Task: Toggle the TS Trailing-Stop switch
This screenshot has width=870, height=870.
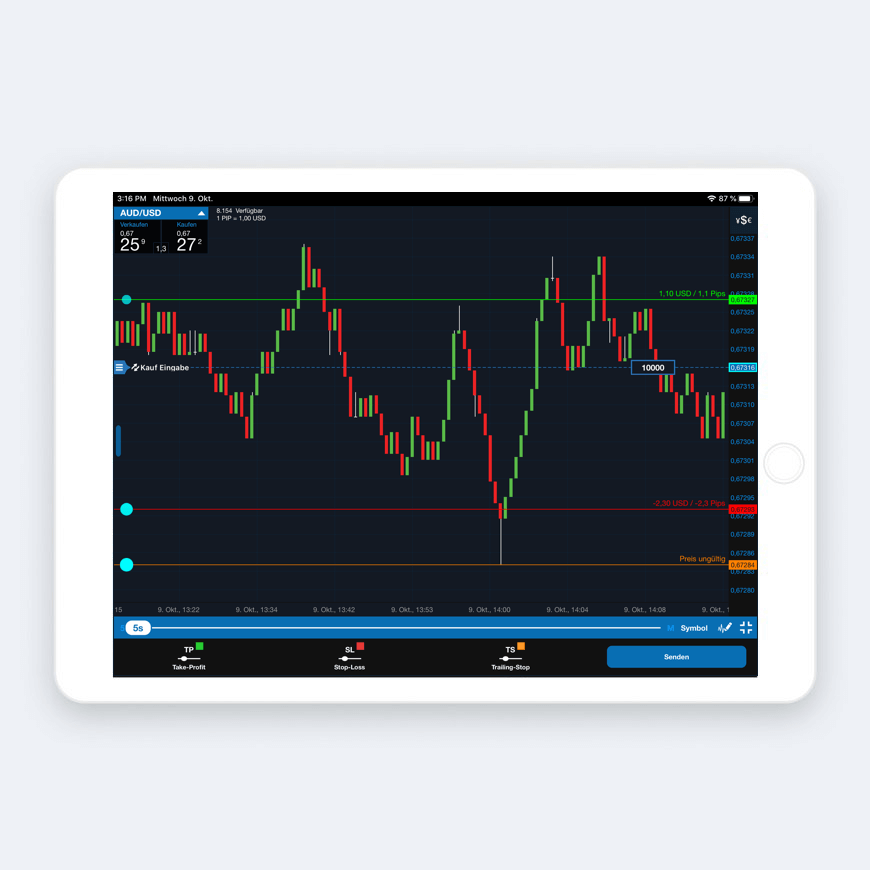Action: 510,658
